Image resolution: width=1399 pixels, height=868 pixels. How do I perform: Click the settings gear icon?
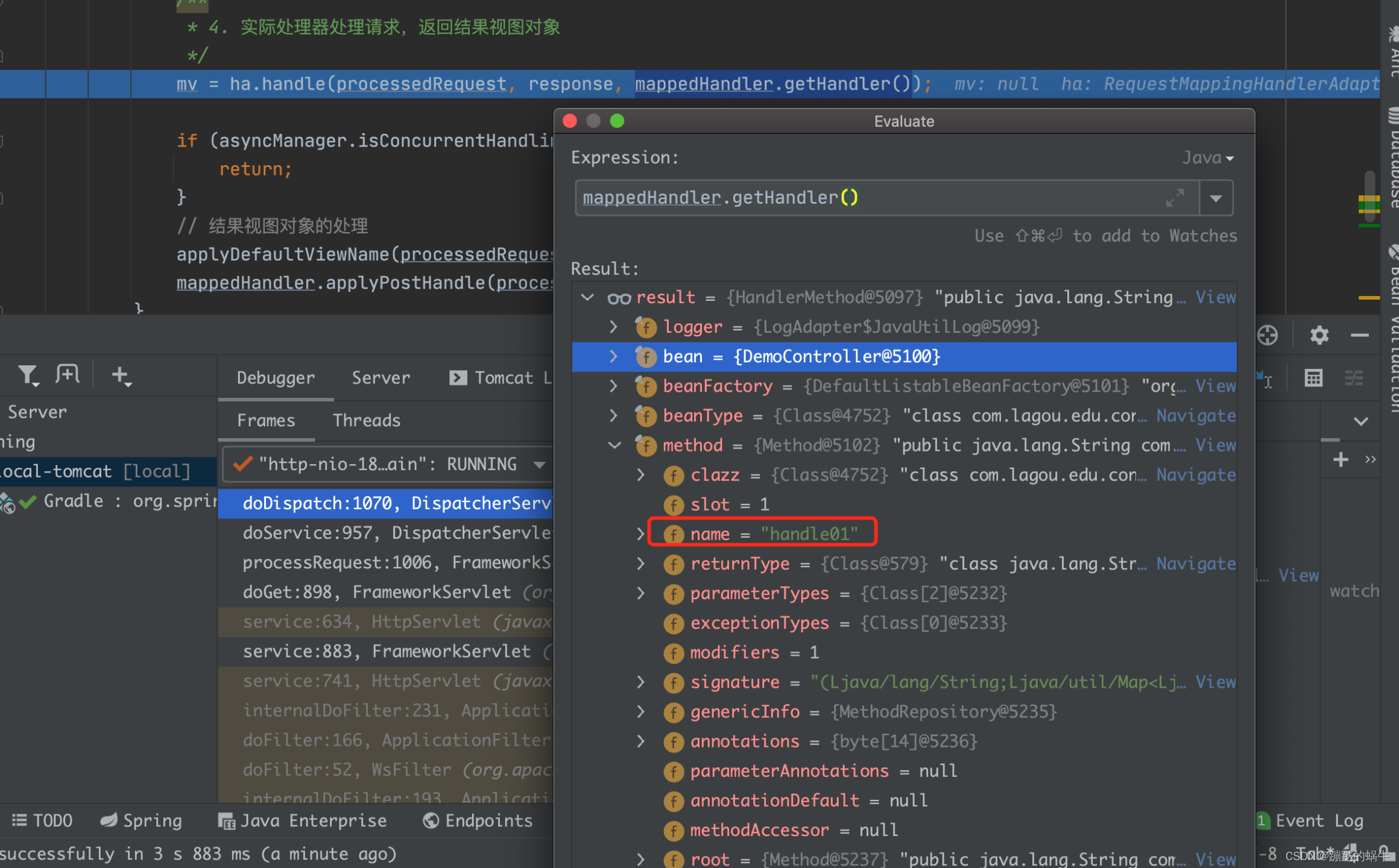(x=1319, y=335)
